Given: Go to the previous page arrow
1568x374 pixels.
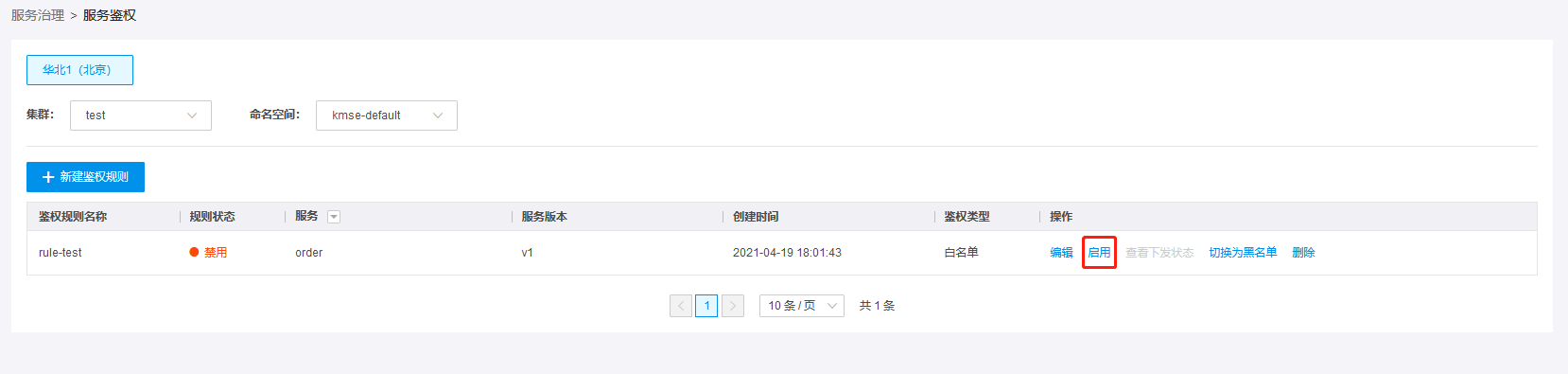Looking at the screenshot, I should click(681, 306).
